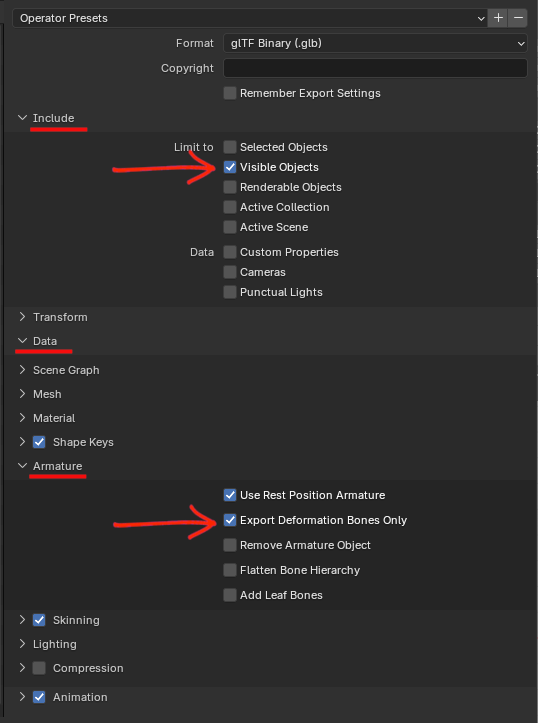Open the Operator Presets dropdown
This screenshot has height=723, width=538.
coord(250,18)
